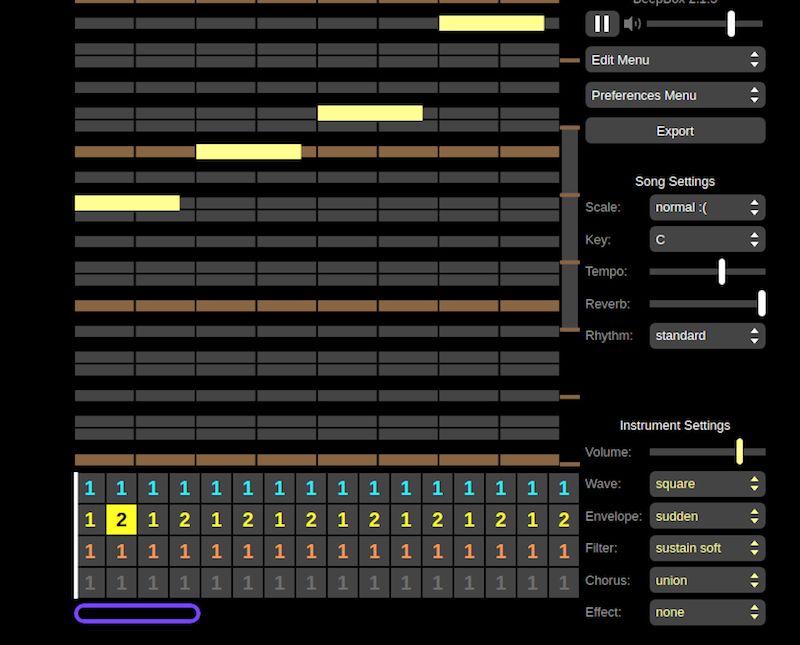800x645 pixels.
Task: Open the Chorus dropdown set to union
Action: click(707, 580)
